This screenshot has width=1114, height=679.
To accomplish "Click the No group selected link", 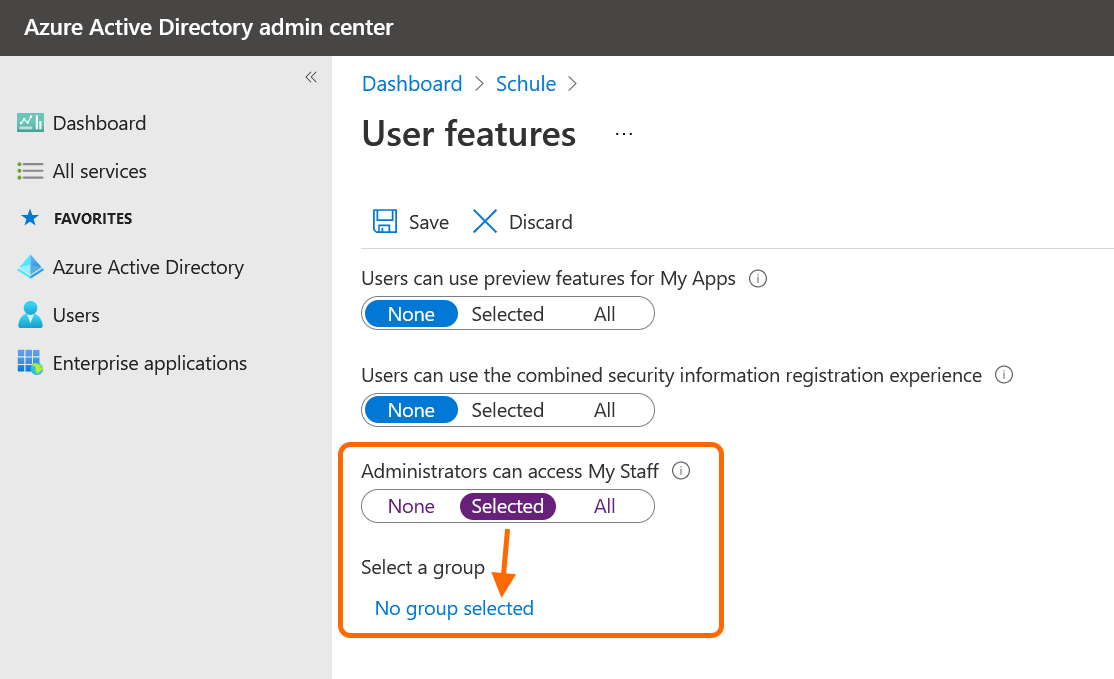I will 454,608.
